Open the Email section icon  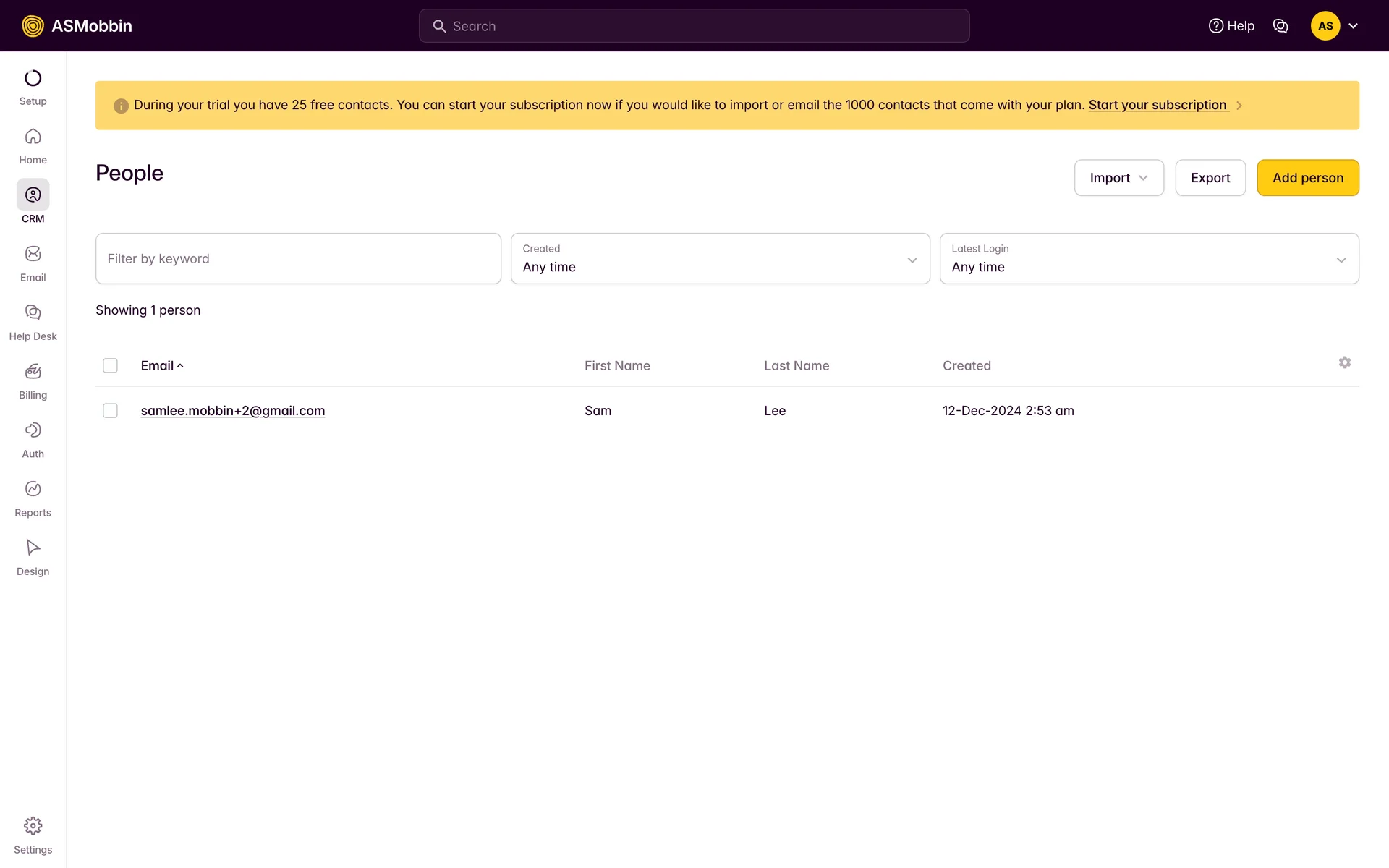coord(33,255)
